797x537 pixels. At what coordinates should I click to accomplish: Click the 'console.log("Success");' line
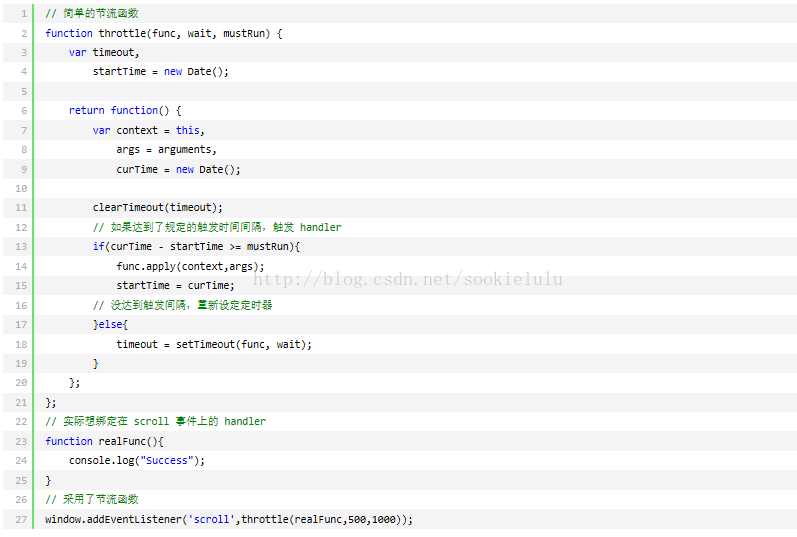pyautogui.click(x=137, y=461)
